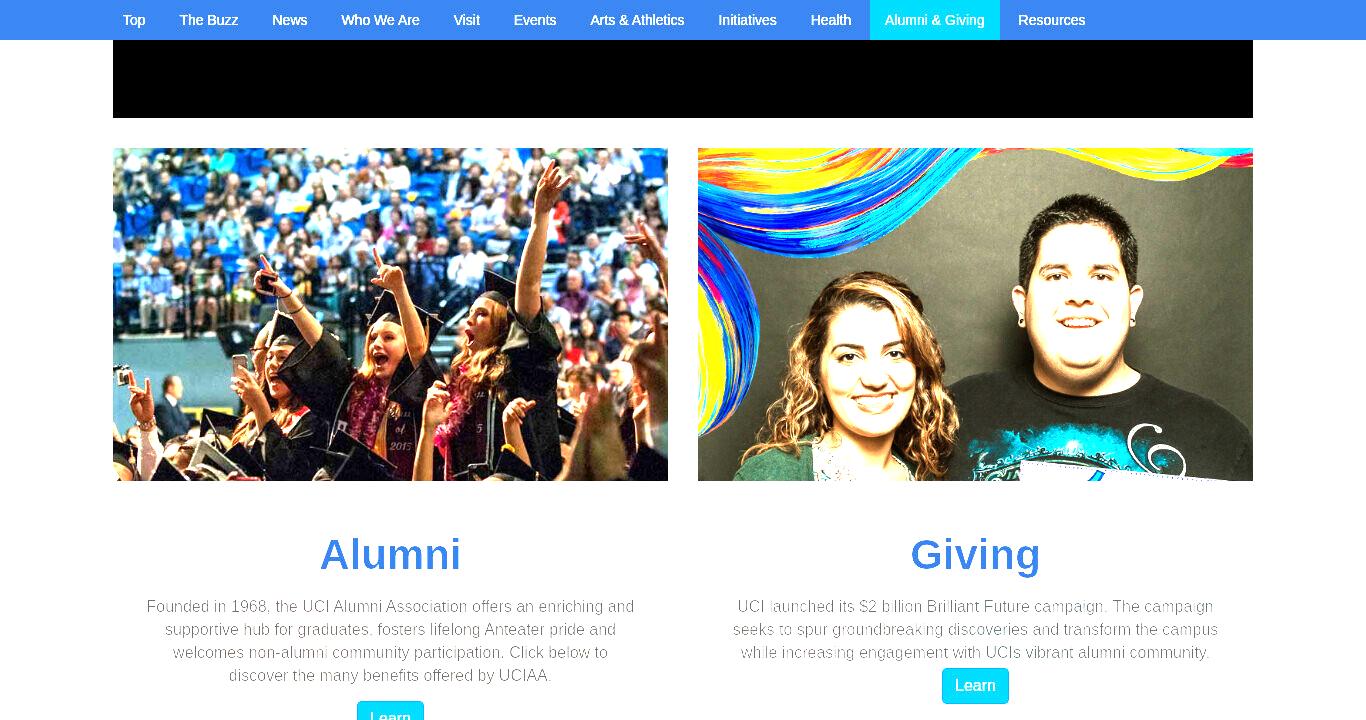Open the Who We Are section
Screen dimensions: 1366x720
380,20
